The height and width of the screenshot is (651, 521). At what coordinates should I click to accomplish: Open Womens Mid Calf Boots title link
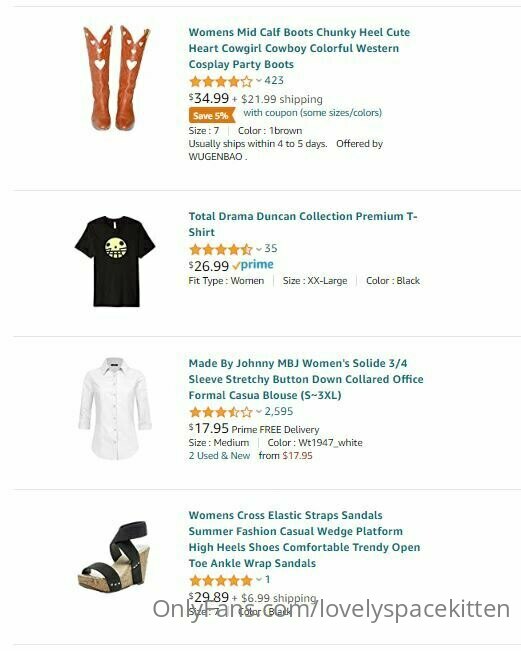[299, 48]
